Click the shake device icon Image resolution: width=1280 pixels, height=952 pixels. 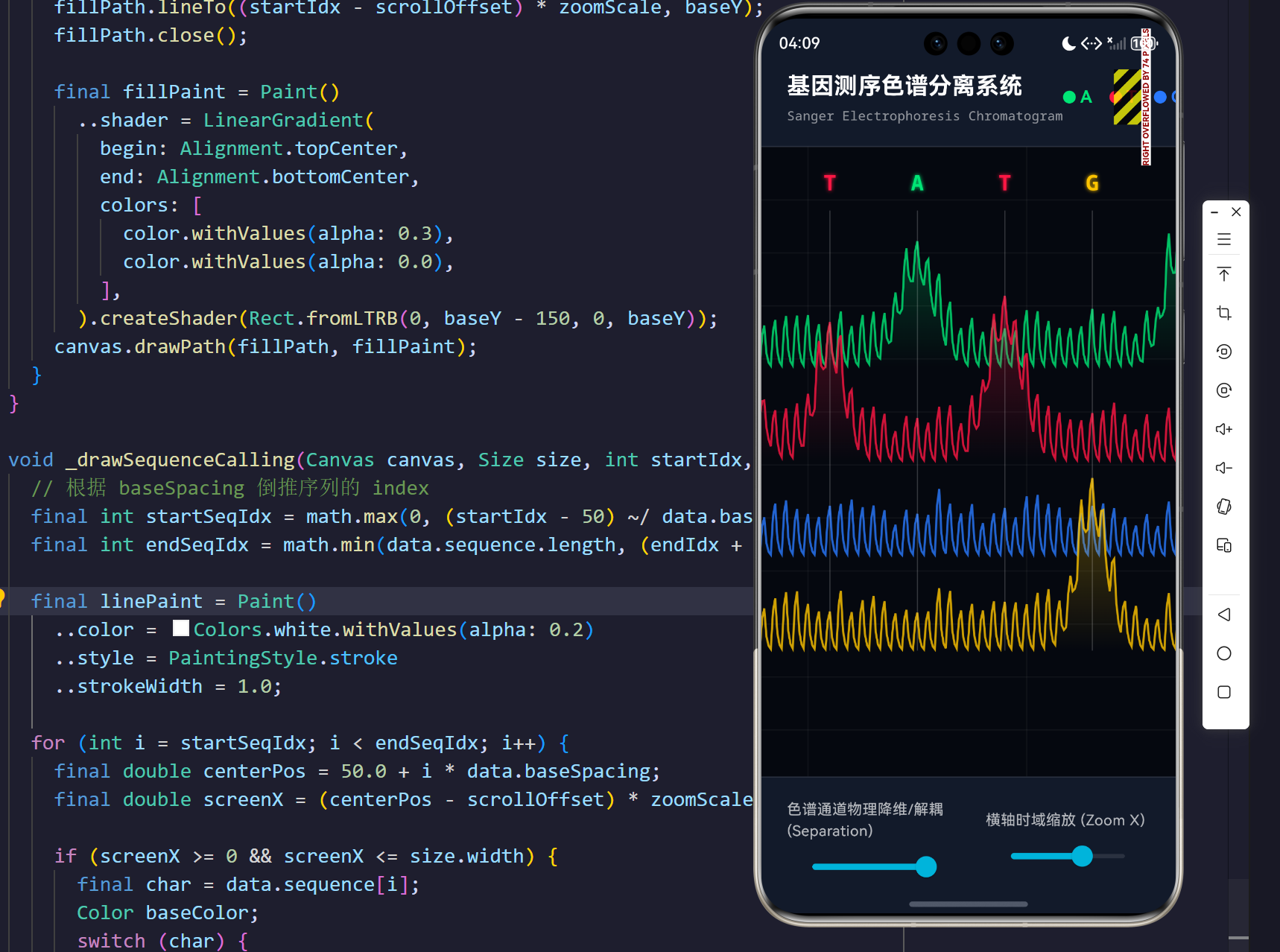coord(1224,507)
